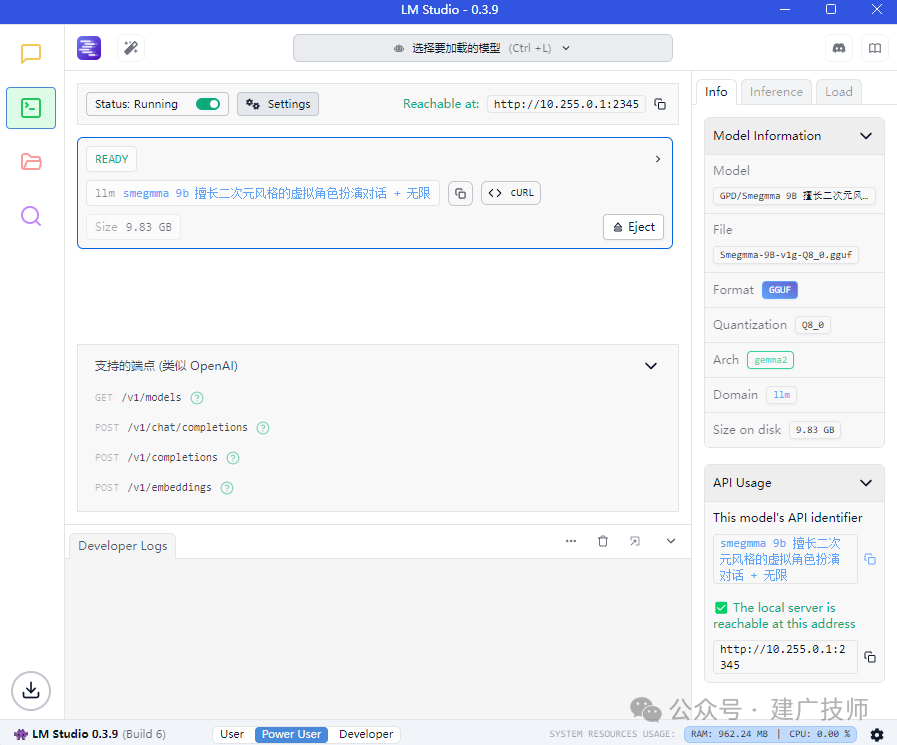Click the RAM and CPU usage indicator
Screen dimensions: 897x745
[771, 734]
